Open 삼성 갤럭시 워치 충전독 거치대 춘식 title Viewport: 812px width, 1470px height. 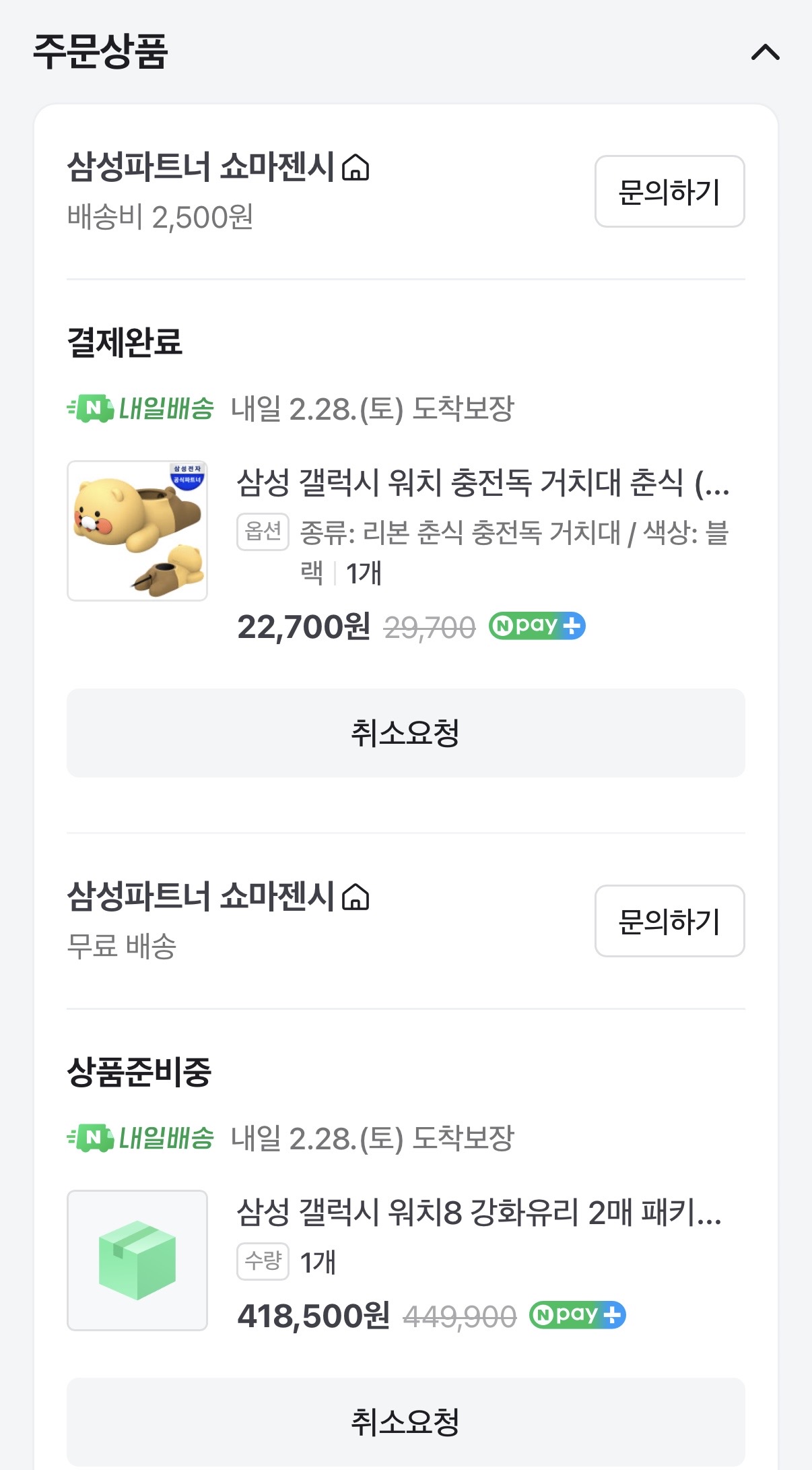point(483,482)
